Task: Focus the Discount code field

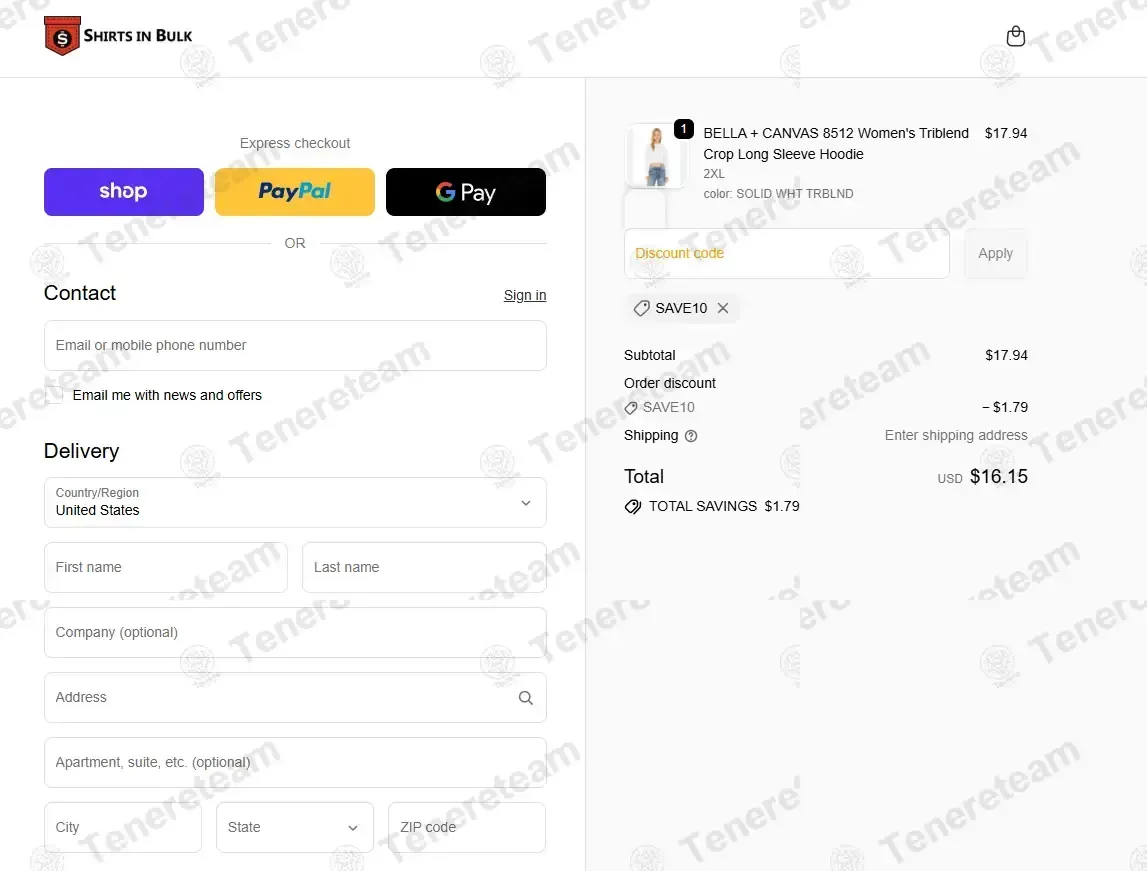Action: click(x=786, y=253)
